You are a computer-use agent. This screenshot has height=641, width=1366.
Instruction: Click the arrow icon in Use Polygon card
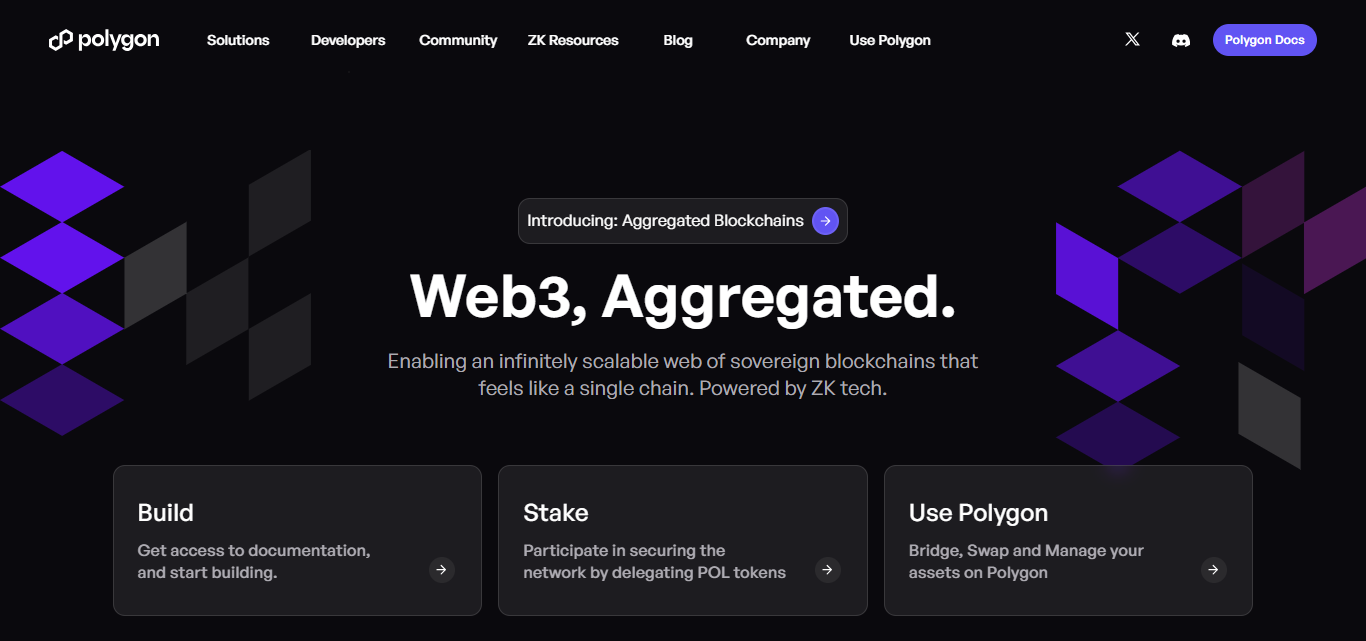[x=1213, y=570]
